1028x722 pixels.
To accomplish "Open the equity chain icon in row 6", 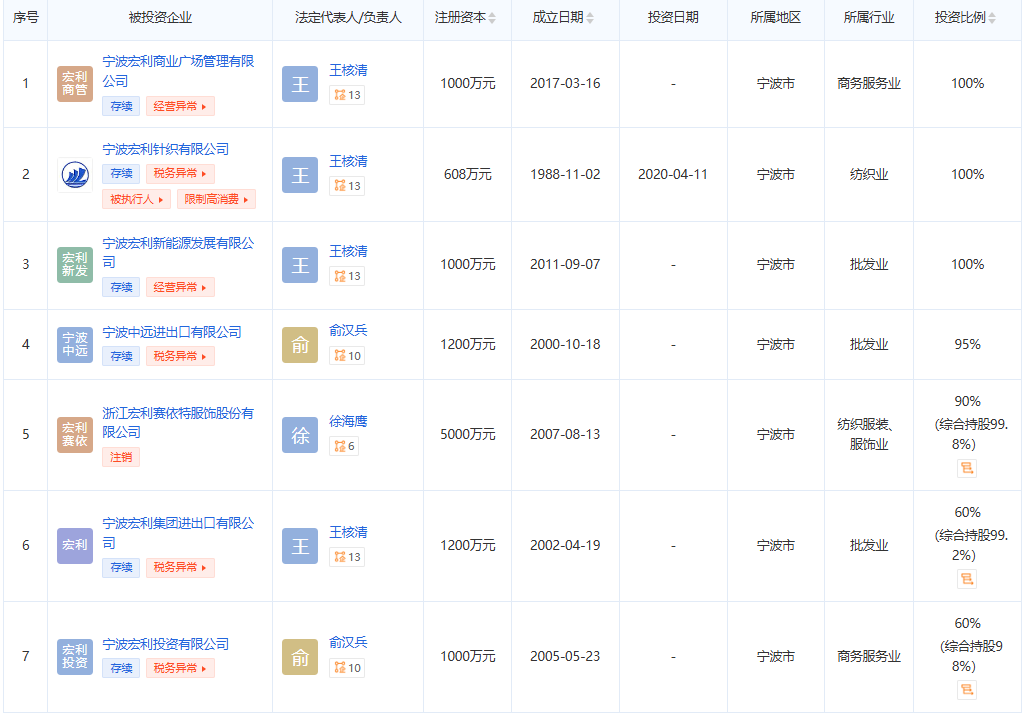I will point(966,579).
